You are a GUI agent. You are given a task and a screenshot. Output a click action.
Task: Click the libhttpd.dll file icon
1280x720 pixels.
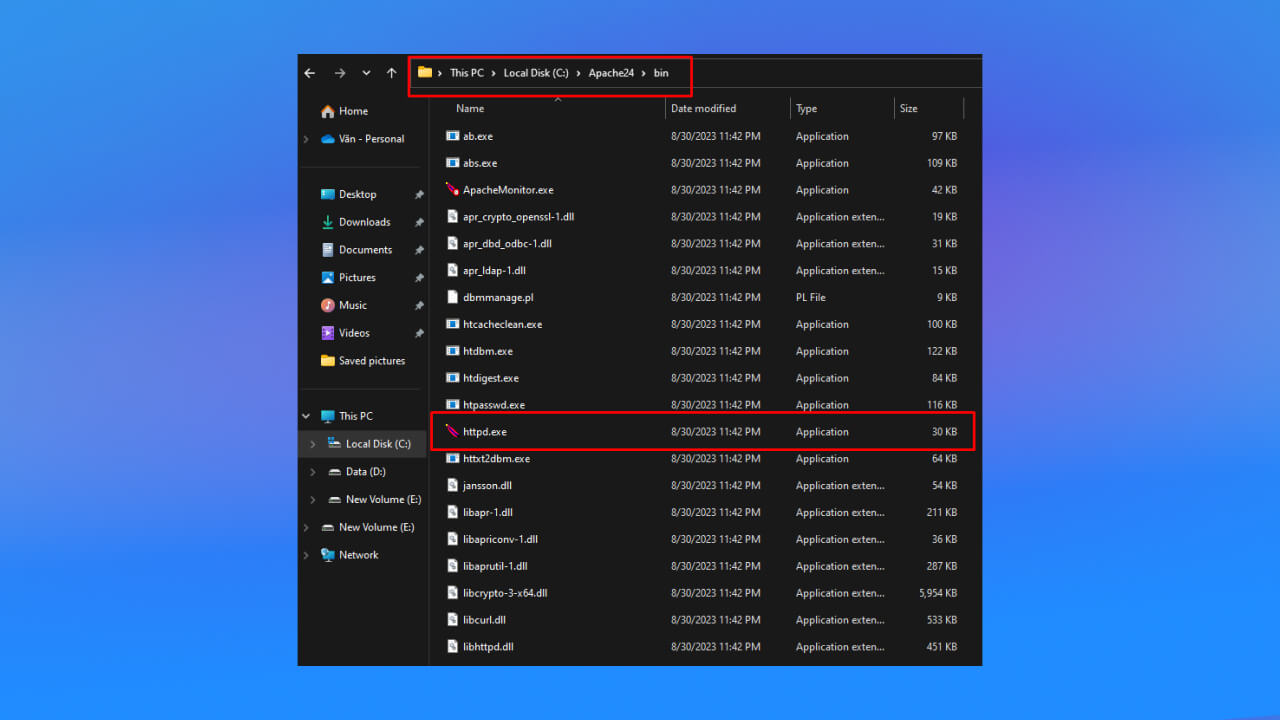point(452,647)
